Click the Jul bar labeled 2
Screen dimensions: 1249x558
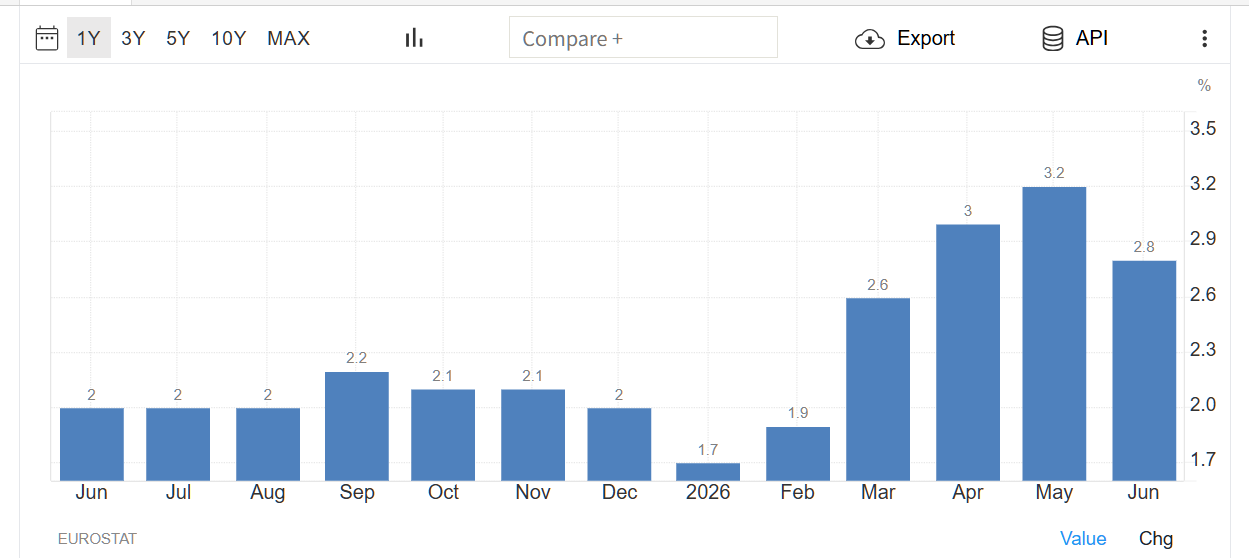178,444
